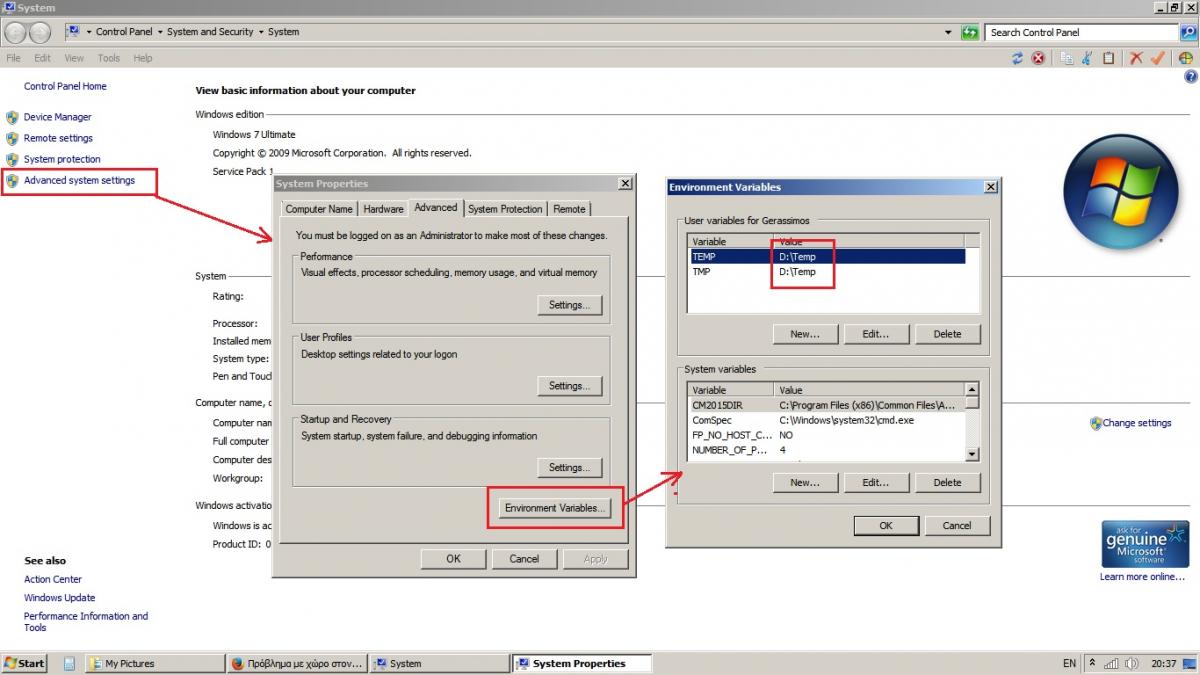Viewport: 1200px width, 675px height.
Task: Open Remote settings link
Action: (58, 138)
